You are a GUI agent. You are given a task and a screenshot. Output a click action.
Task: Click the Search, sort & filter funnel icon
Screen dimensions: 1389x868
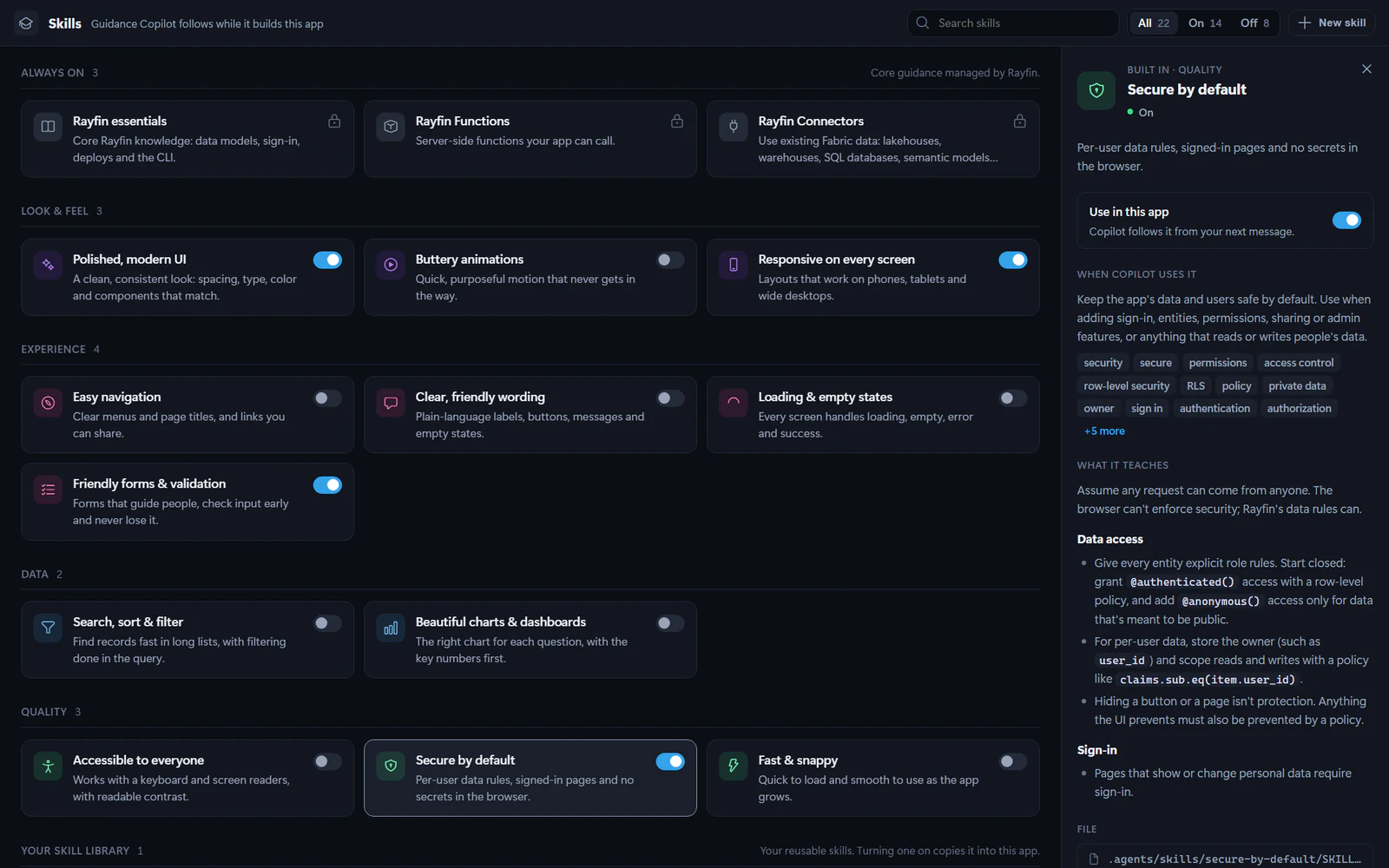coord(48,628)
